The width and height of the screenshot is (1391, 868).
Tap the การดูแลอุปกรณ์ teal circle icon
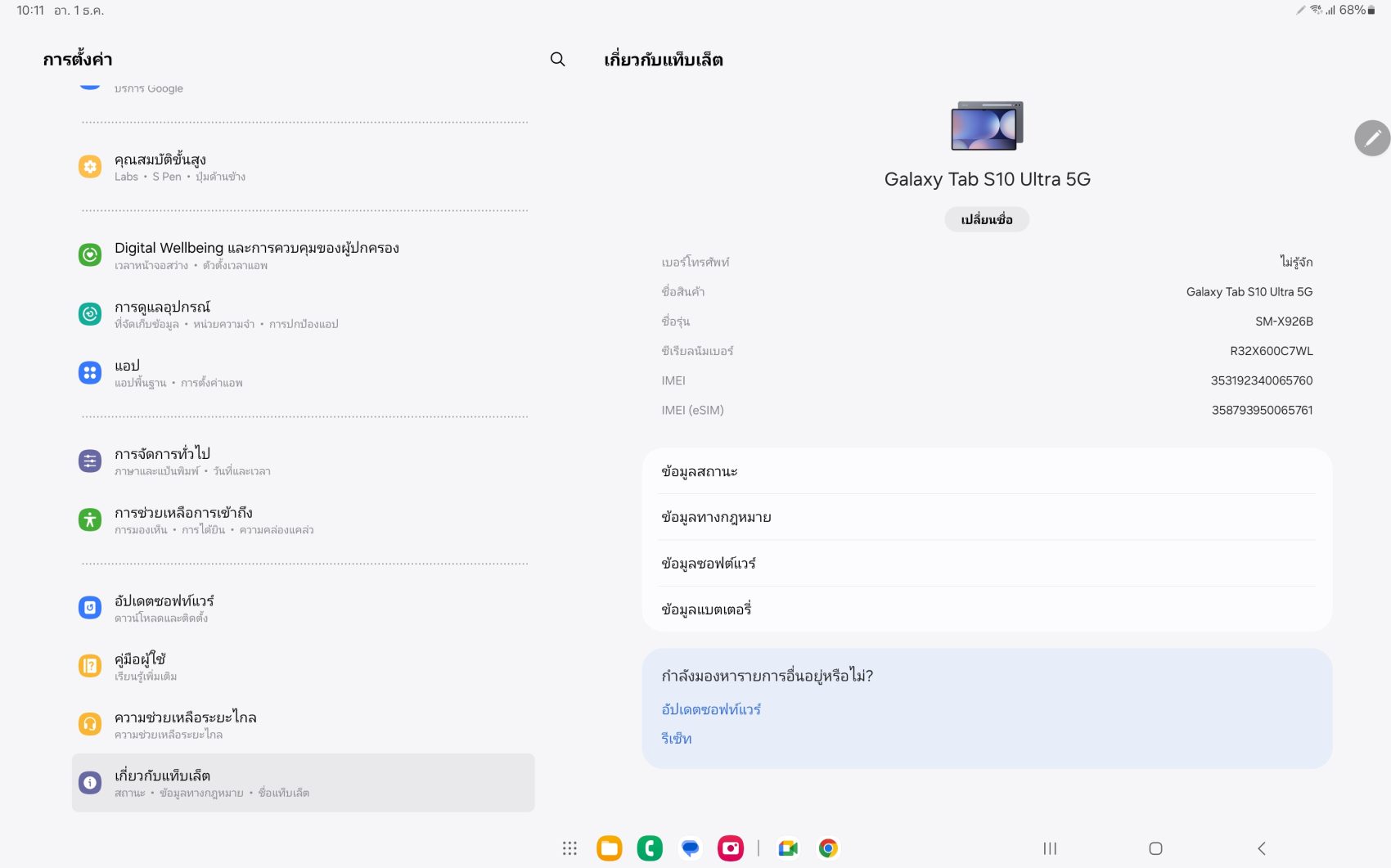pyautogui.click(x=90, y=313)
